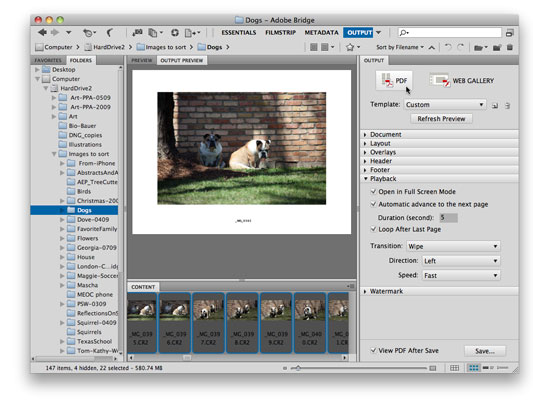
Task: Click the create new folder icon
Action: [497, 47]
